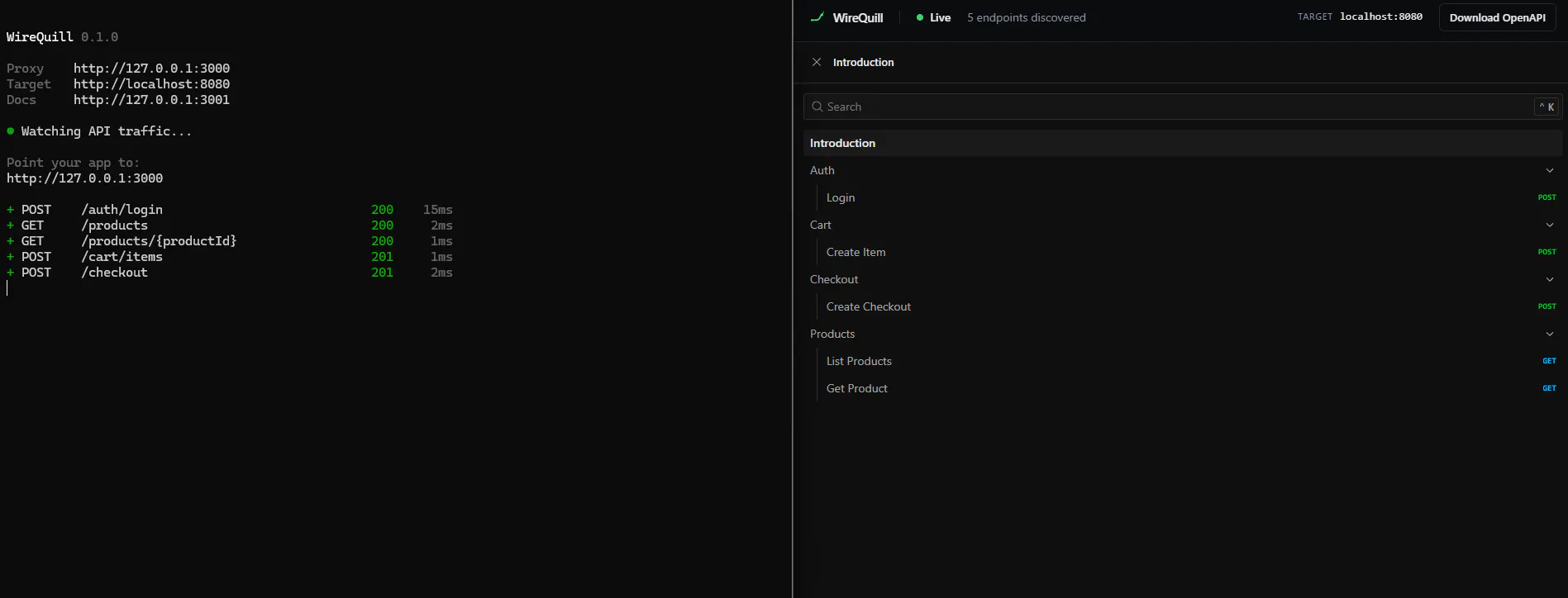This screenshot has width=1568, height=598.
Task: Click the WireQuill brand name in the header
Action: pyautogui.click(x=858, y=17)
